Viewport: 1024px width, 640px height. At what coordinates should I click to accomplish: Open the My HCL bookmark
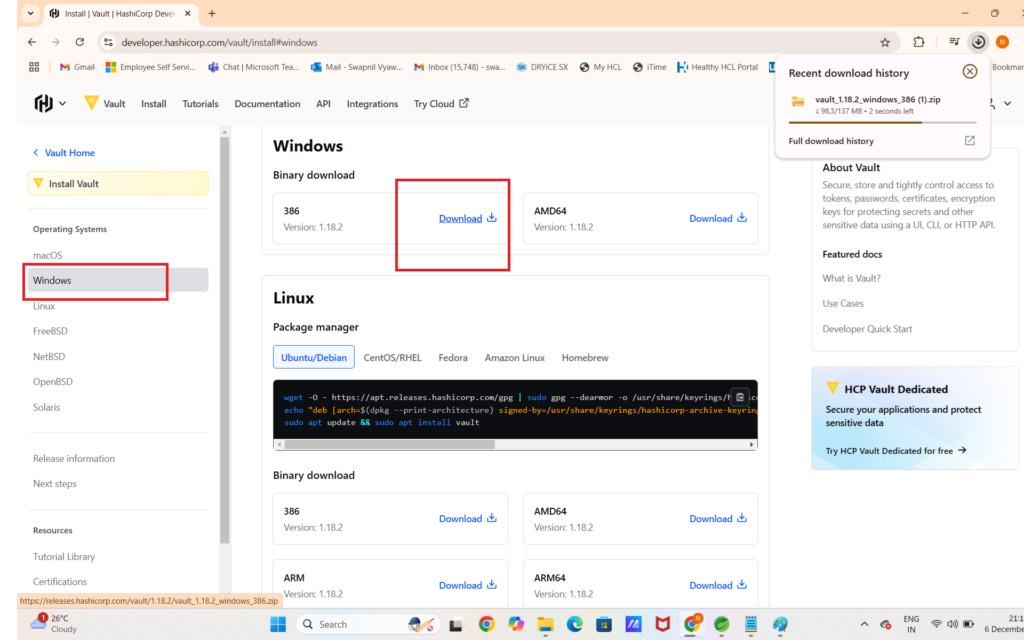tap(601, 67)
